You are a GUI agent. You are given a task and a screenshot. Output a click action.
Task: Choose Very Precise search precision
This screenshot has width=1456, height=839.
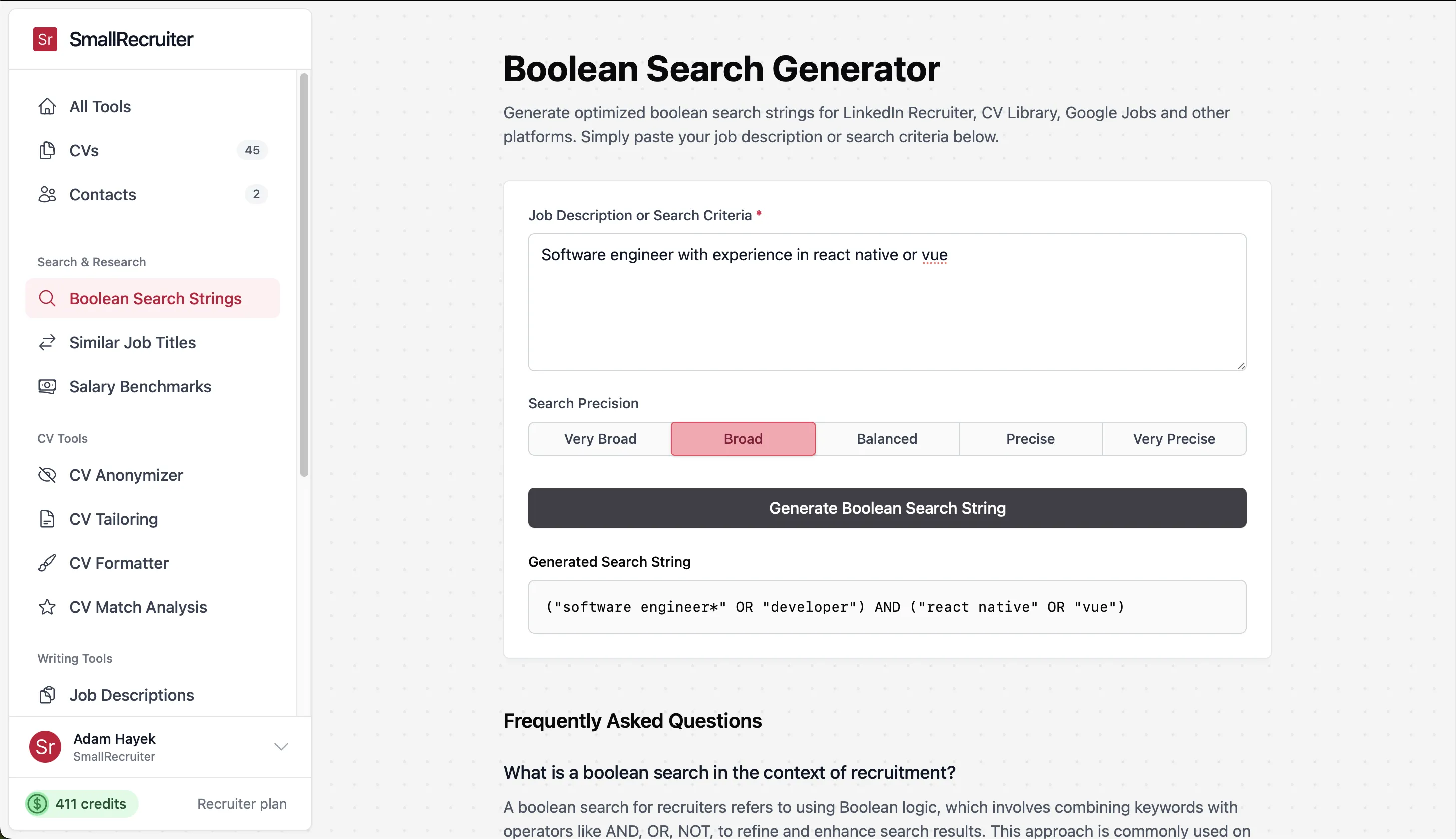[x=1174, y=439]
